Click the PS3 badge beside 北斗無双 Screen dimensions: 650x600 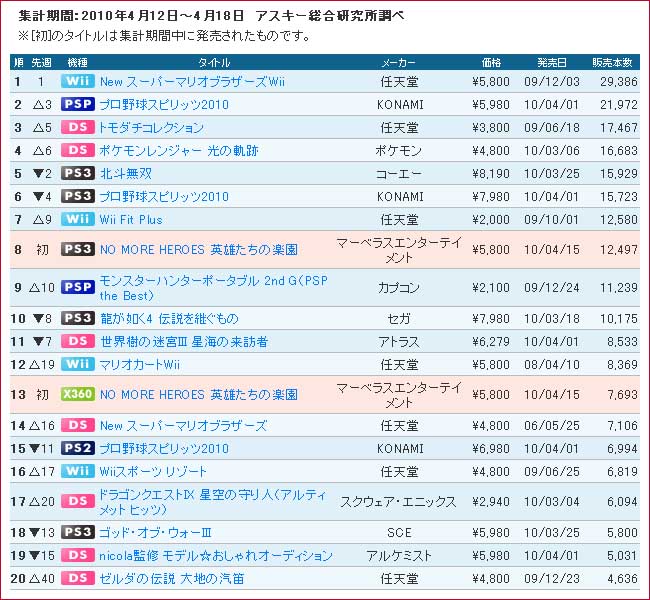(x=78, y=173)
